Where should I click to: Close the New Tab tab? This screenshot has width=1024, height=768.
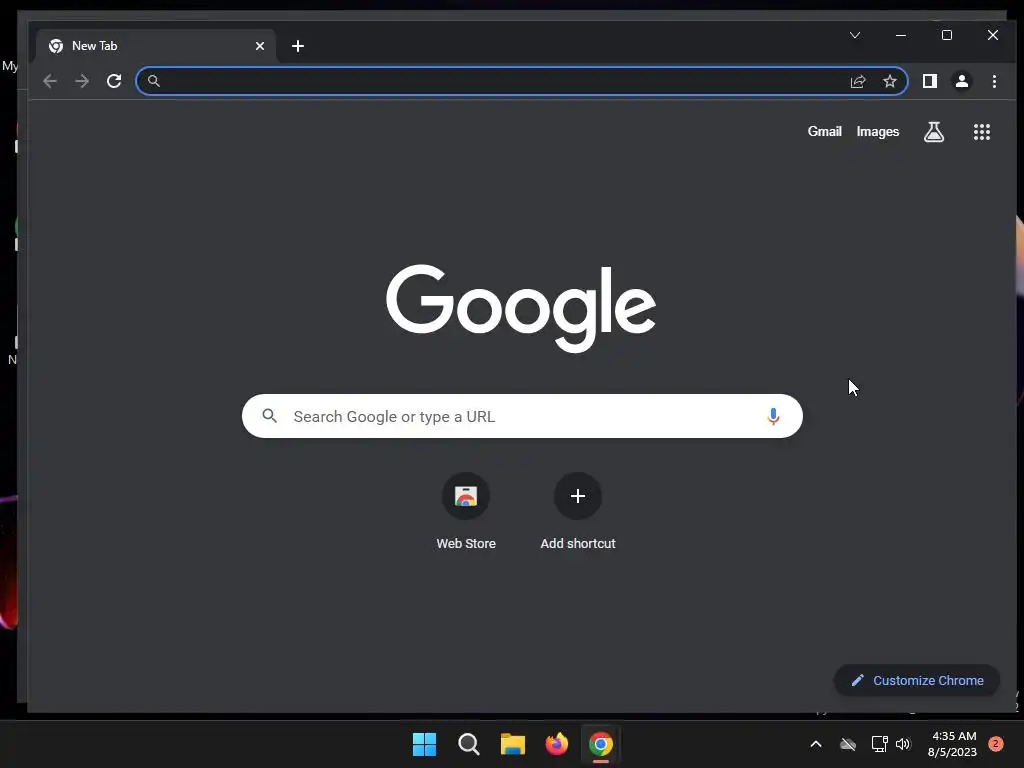pos(260,46)
